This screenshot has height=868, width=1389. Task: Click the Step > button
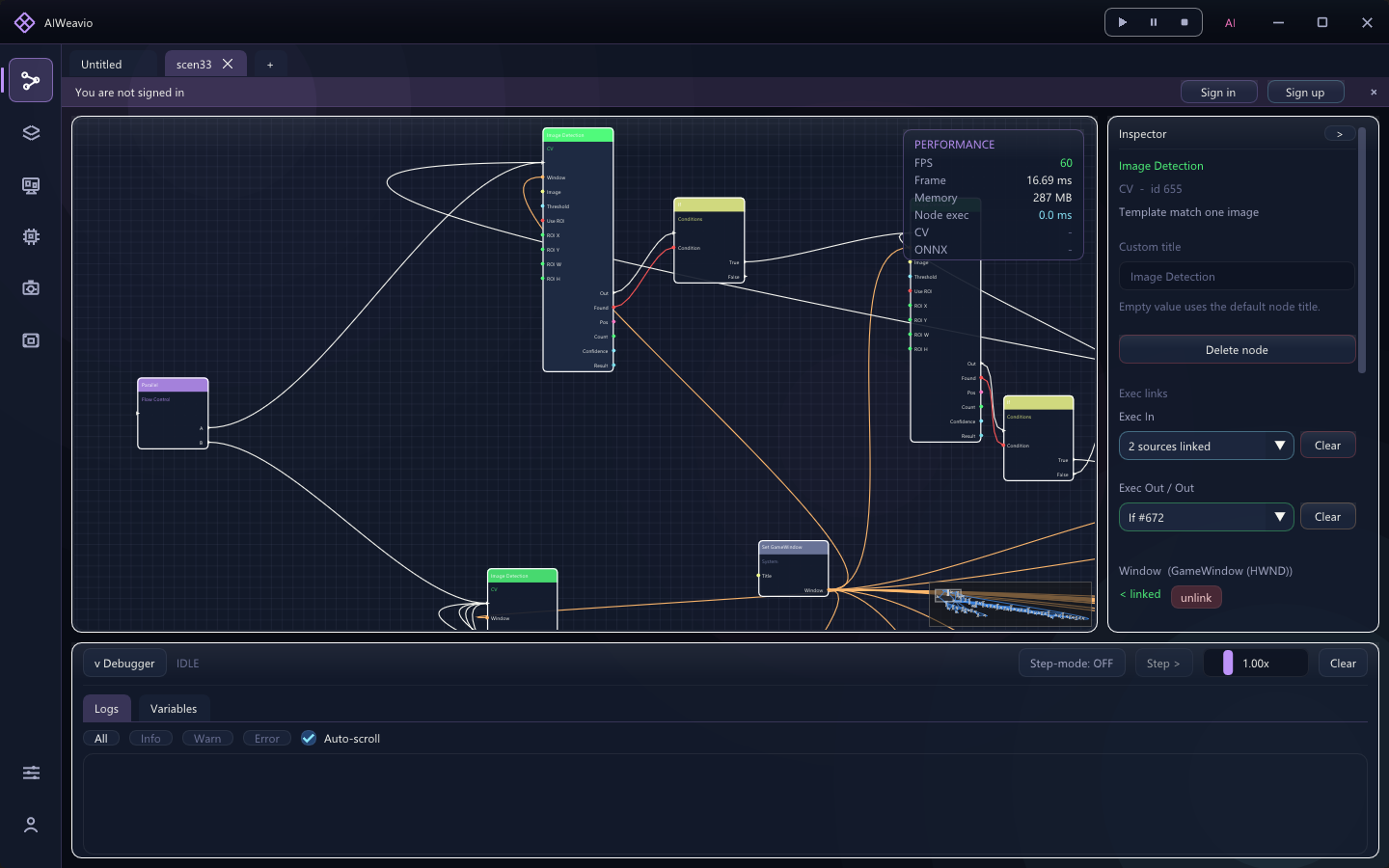click(x=1163, y=664)
